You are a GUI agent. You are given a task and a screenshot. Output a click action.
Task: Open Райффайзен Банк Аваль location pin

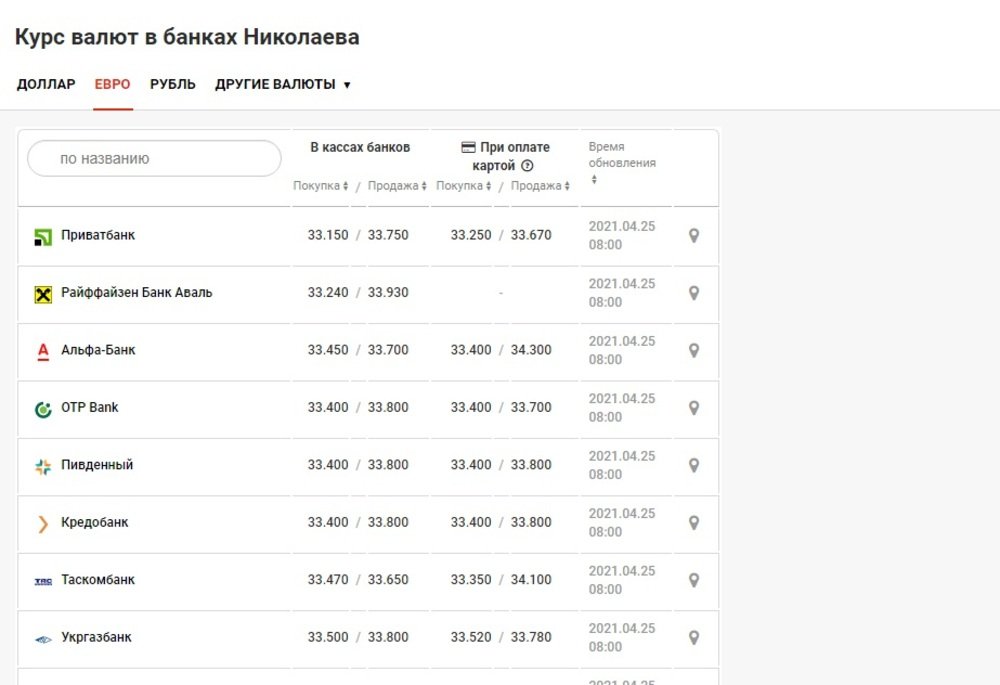click(694, 293)
